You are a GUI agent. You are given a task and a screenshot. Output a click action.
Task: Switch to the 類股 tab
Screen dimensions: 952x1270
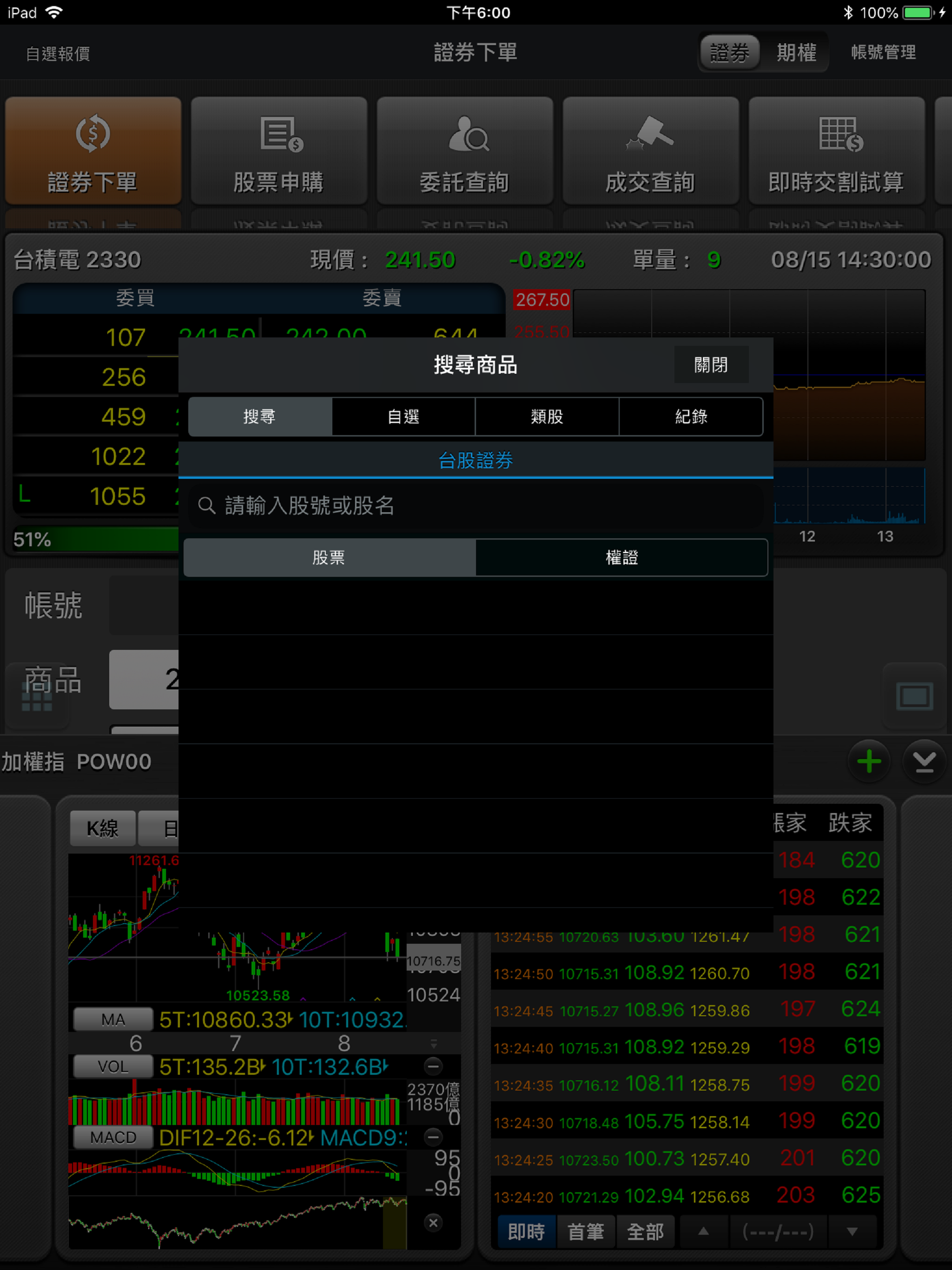click(x=547, y=416)
